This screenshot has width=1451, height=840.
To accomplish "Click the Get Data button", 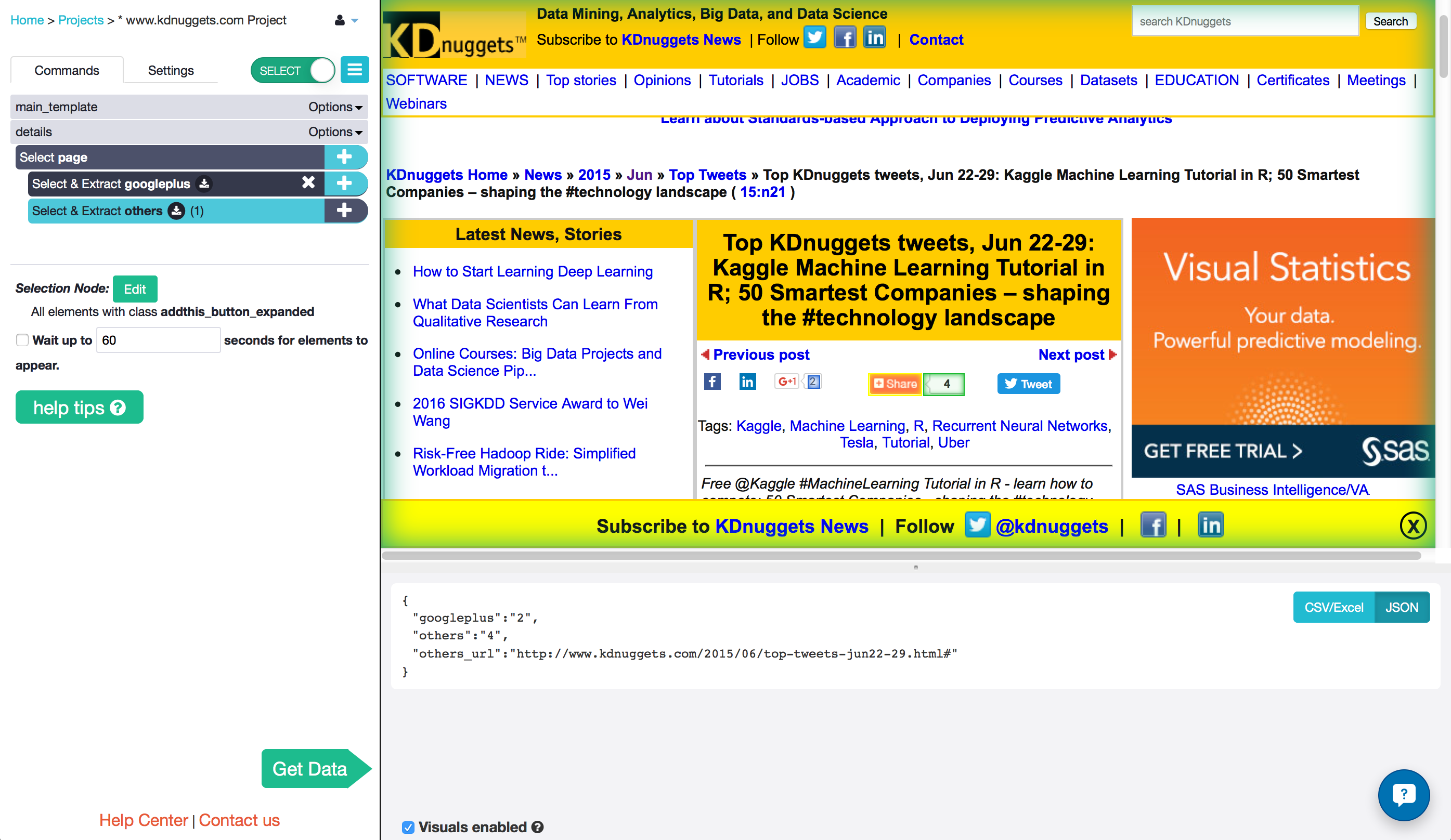I will [310, 770].
